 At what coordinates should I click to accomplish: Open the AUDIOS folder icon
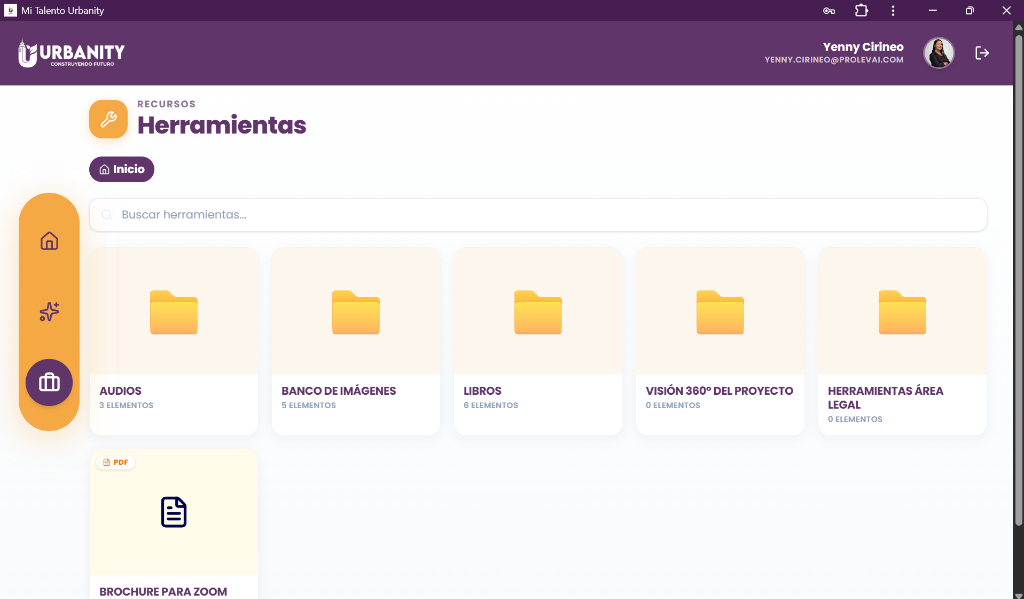[174, 312]
